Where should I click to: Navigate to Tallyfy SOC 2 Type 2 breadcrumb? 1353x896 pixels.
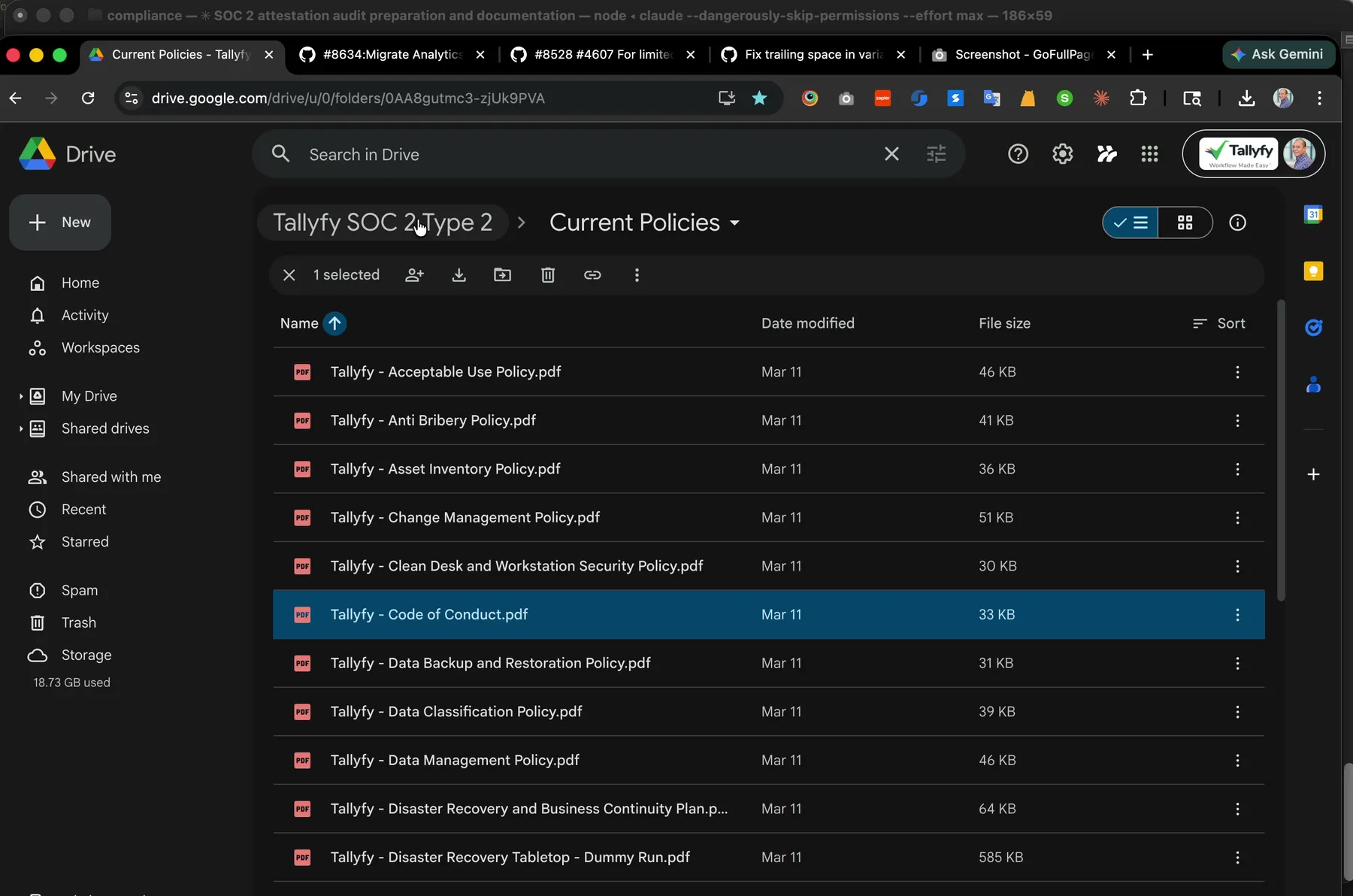tap(383, 222)
